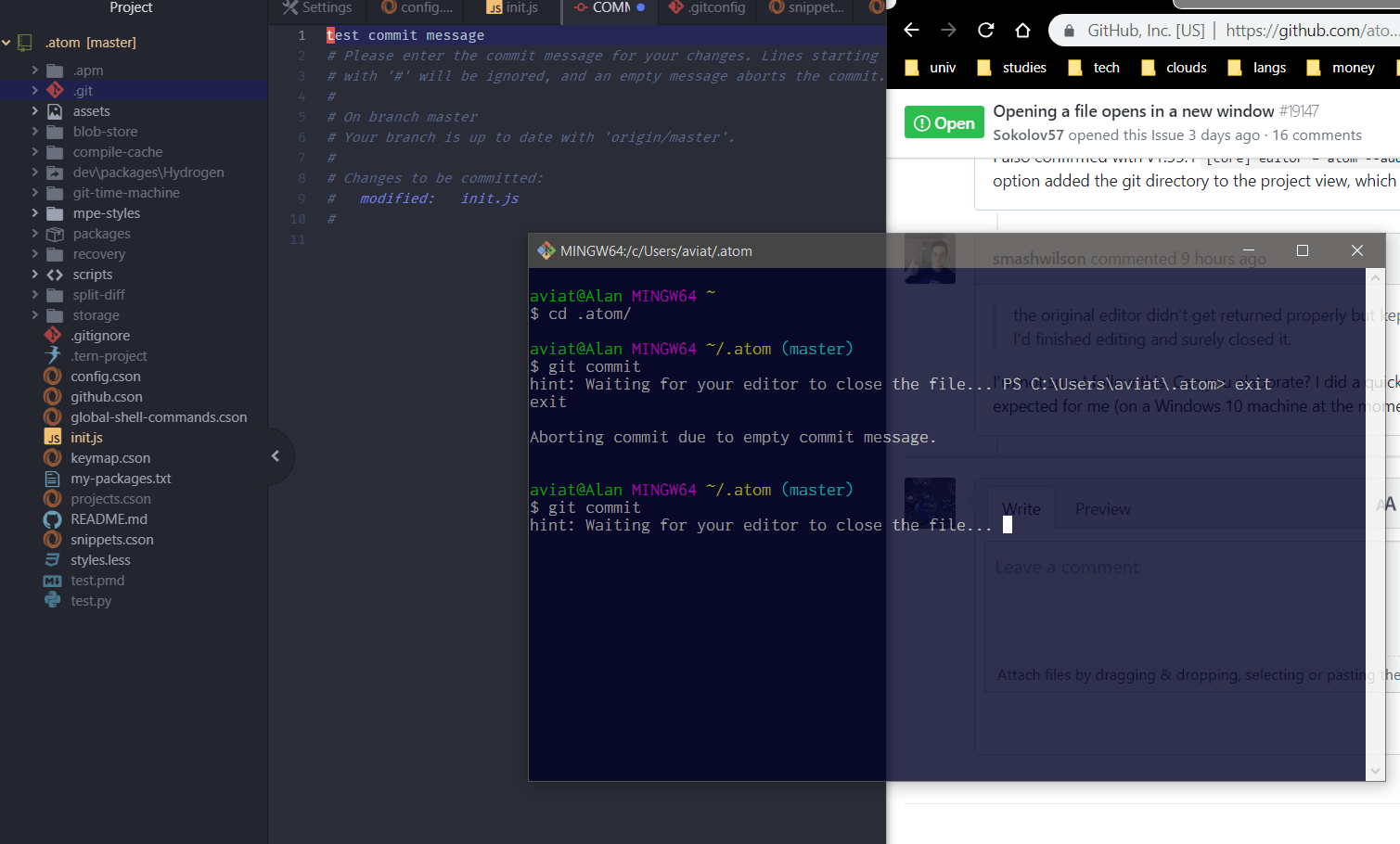Collapse the tree view panel handle
The image size is (1400, 844).
[276, 456]
